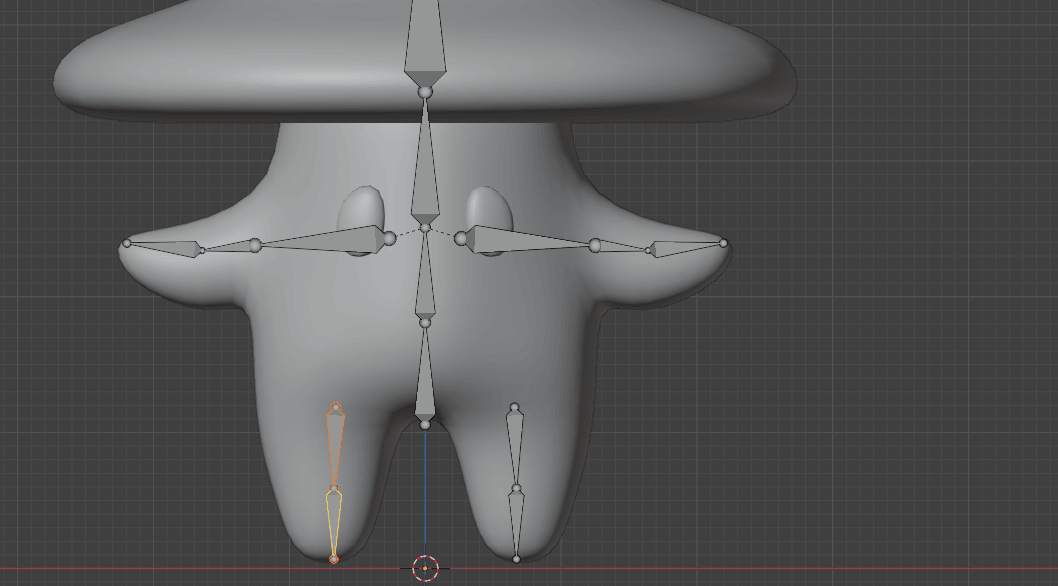Click the joint sphere below the head bone
Image resolution: width=1058 pixels, height=586 pixels.
point(424,92)
